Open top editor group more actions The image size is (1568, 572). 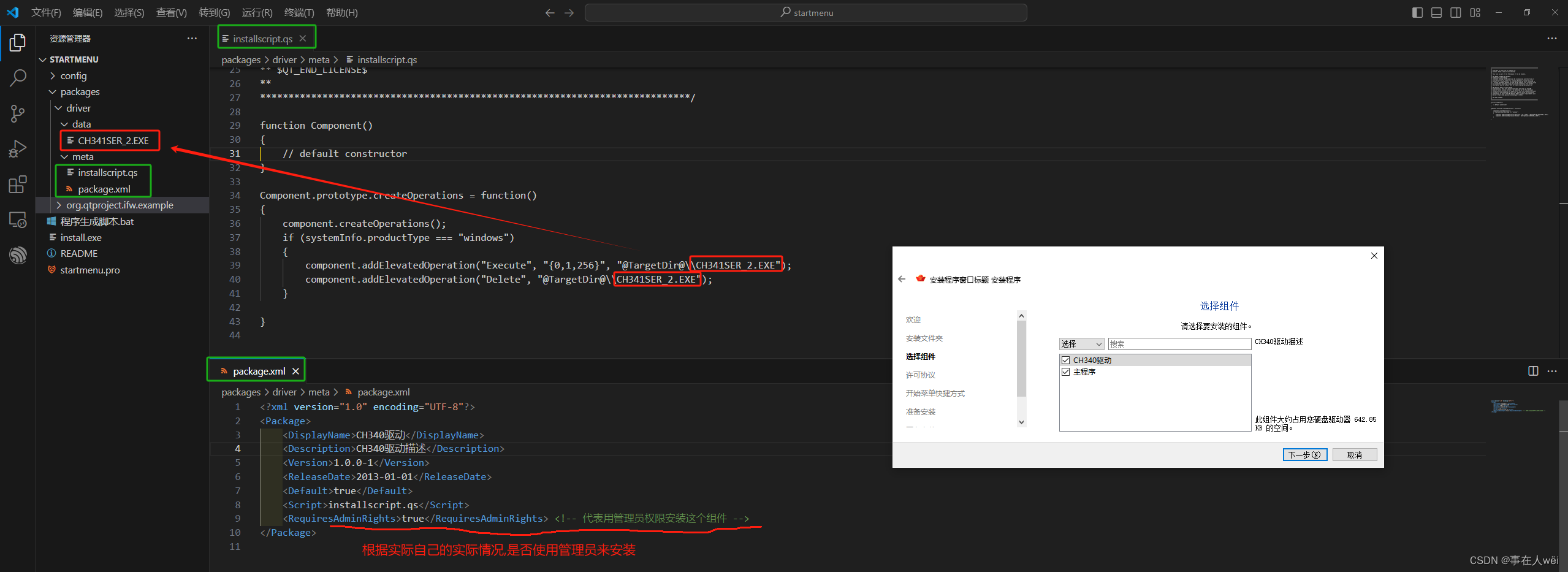(x=1552, y=39)
